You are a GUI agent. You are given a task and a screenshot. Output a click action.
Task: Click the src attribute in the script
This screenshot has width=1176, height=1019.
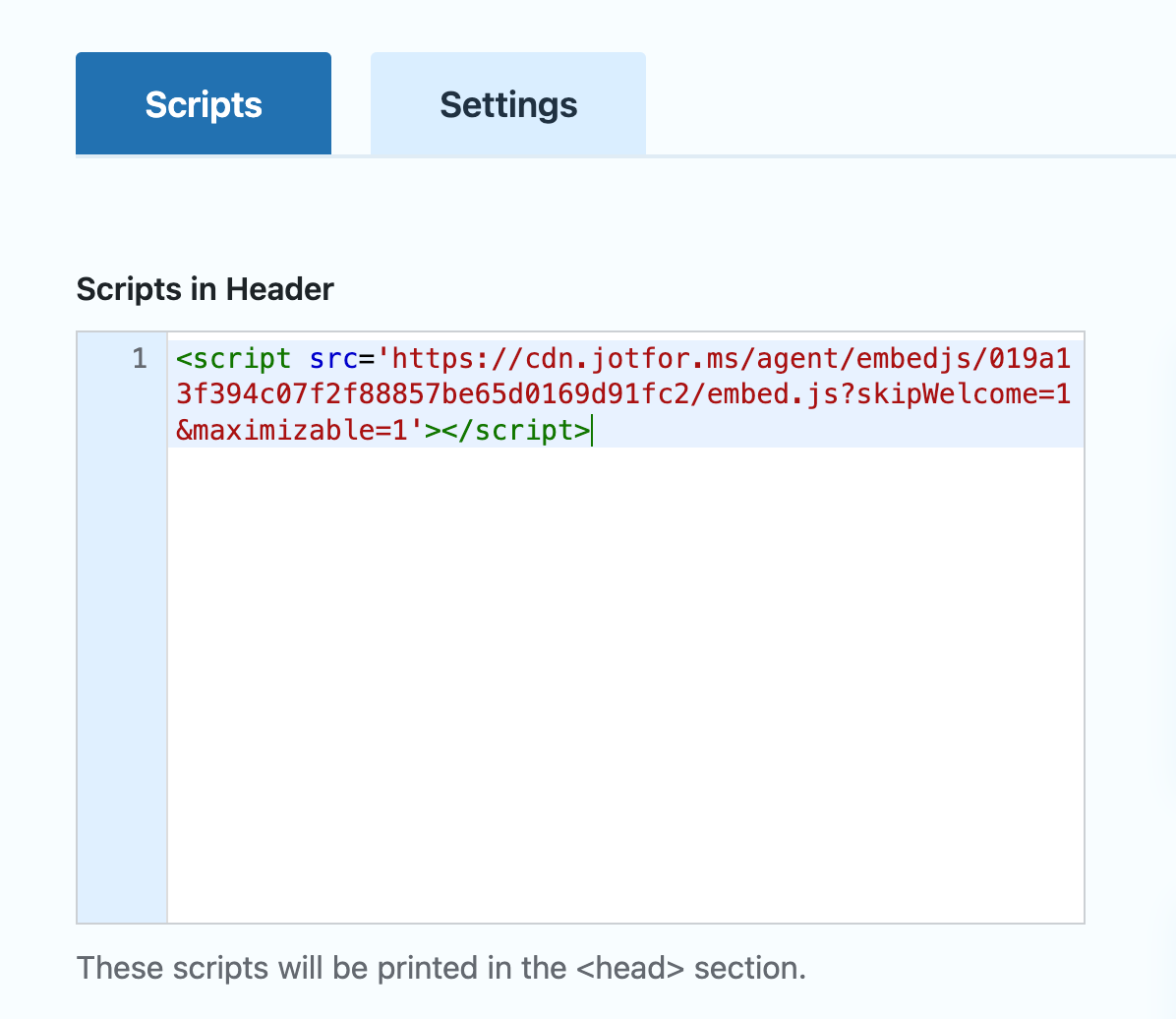(x=334, y=358)
